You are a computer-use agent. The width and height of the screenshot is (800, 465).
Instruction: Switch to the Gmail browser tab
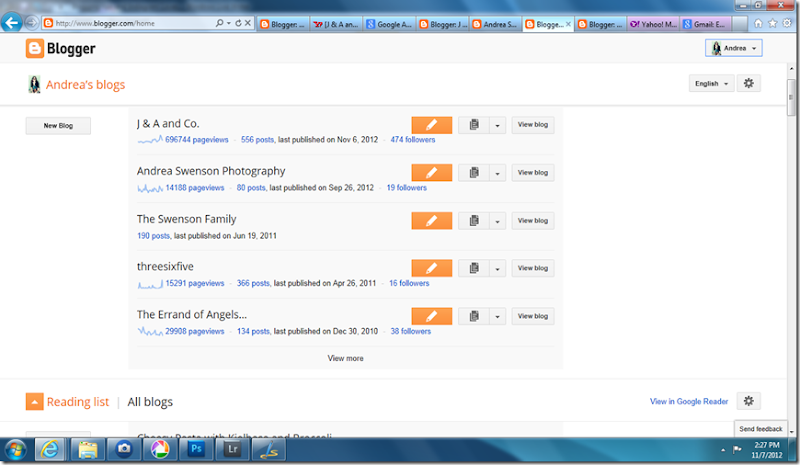coord(707,24)
